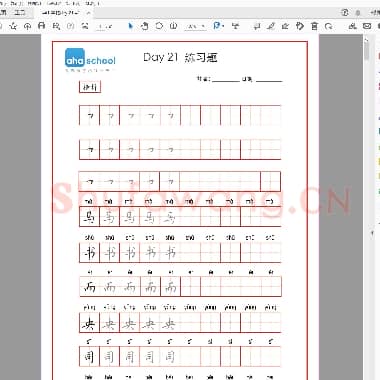Click the trash delete icon

[314, 26]
